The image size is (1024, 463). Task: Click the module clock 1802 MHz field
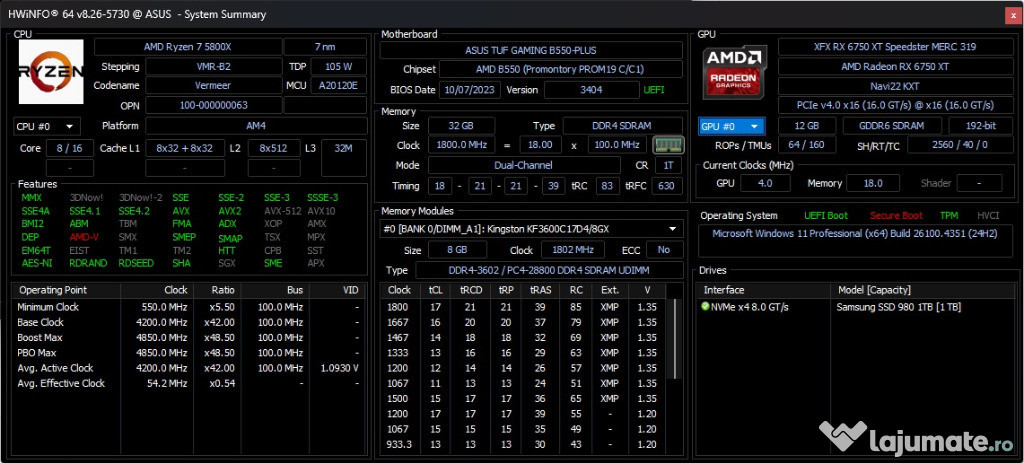click(572, 250)
